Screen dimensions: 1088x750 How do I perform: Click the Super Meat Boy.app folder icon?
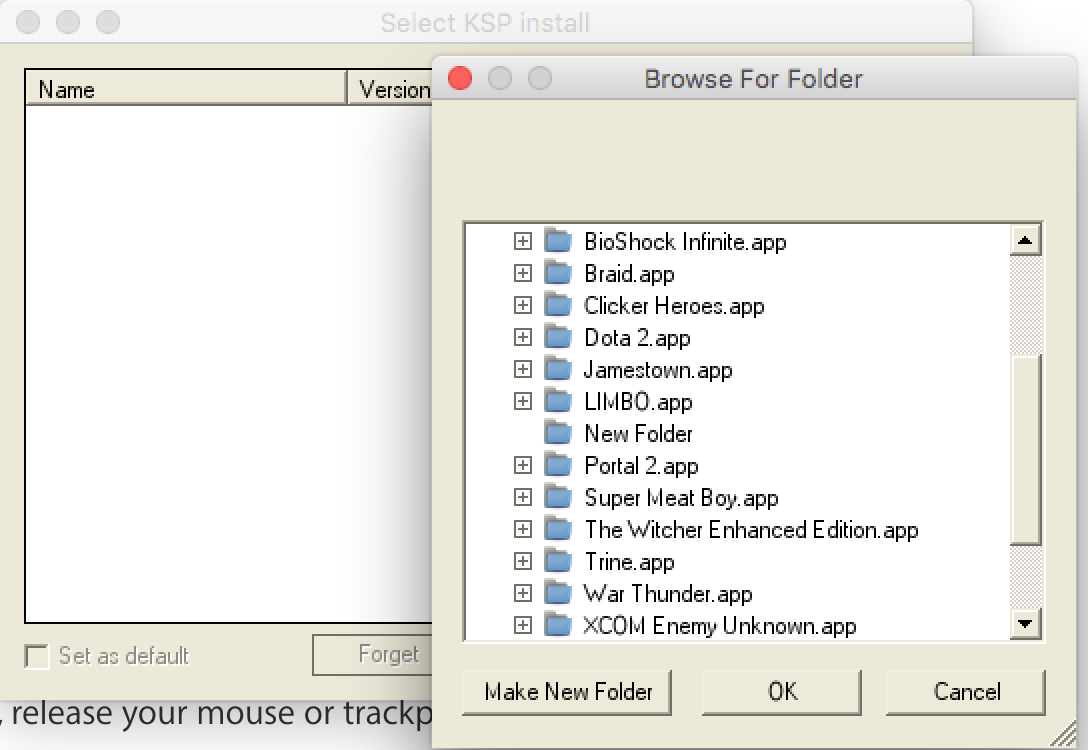click(x=558, y=497)
